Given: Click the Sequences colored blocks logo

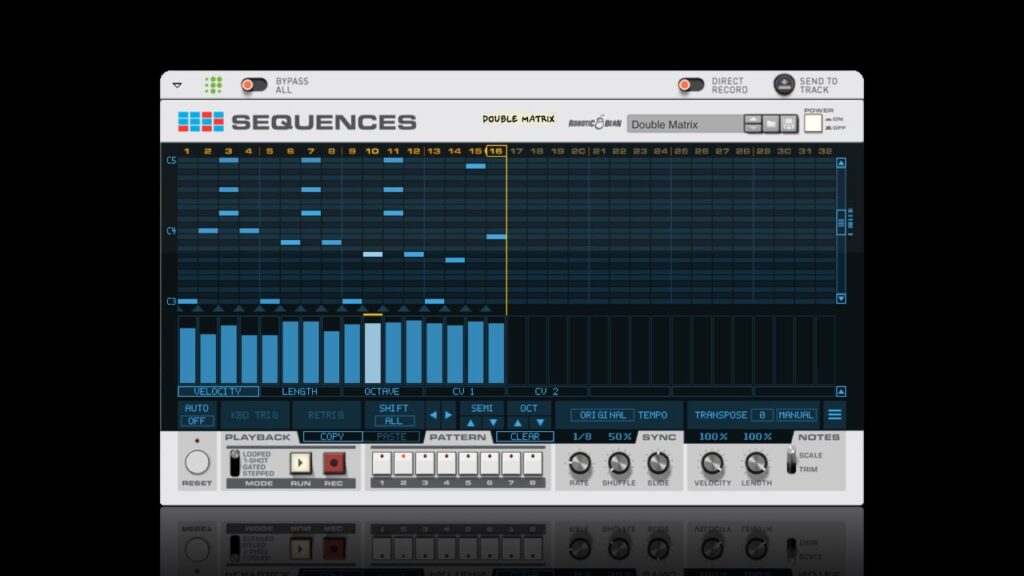Looking at the screenshot, I should [200, 121].
